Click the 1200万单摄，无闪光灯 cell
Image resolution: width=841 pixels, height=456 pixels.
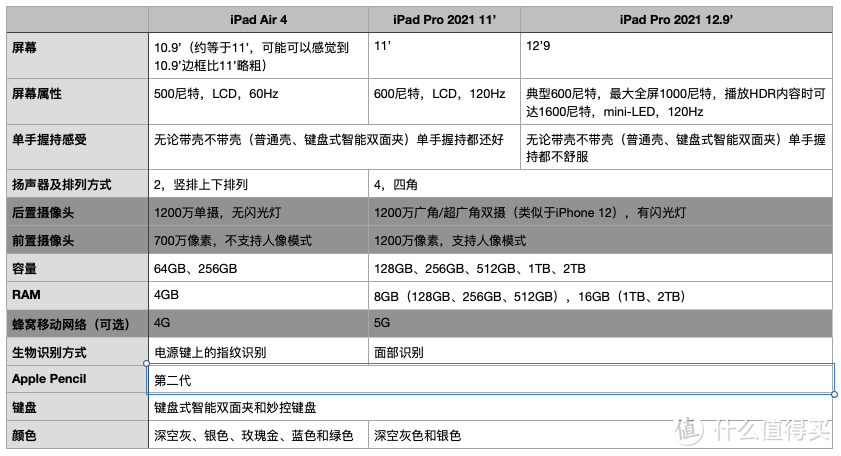coord(259,212)
